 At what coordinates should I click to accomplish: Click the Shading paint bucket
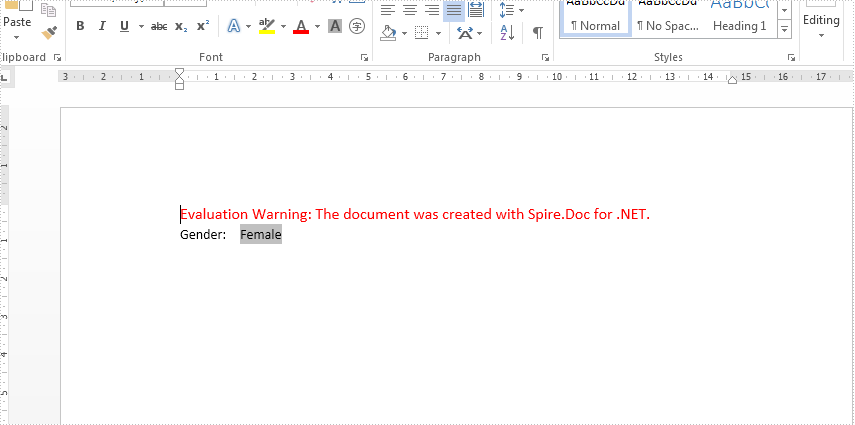coord(389,33)
